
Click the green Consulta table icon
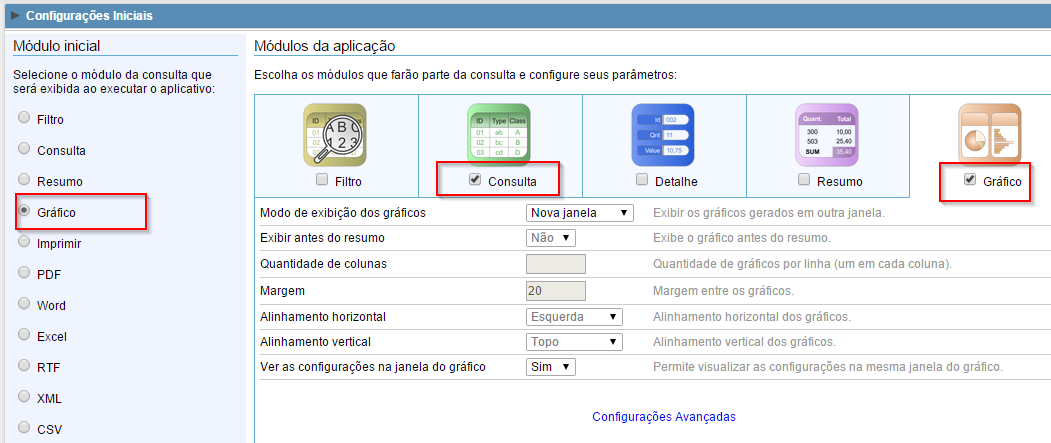pyautogui.click(x=499, y=134)
